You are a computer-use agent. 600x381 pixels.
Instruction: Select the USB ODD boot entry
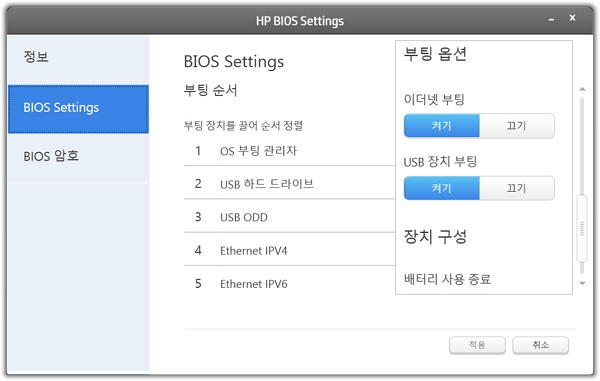coord(289,216)
